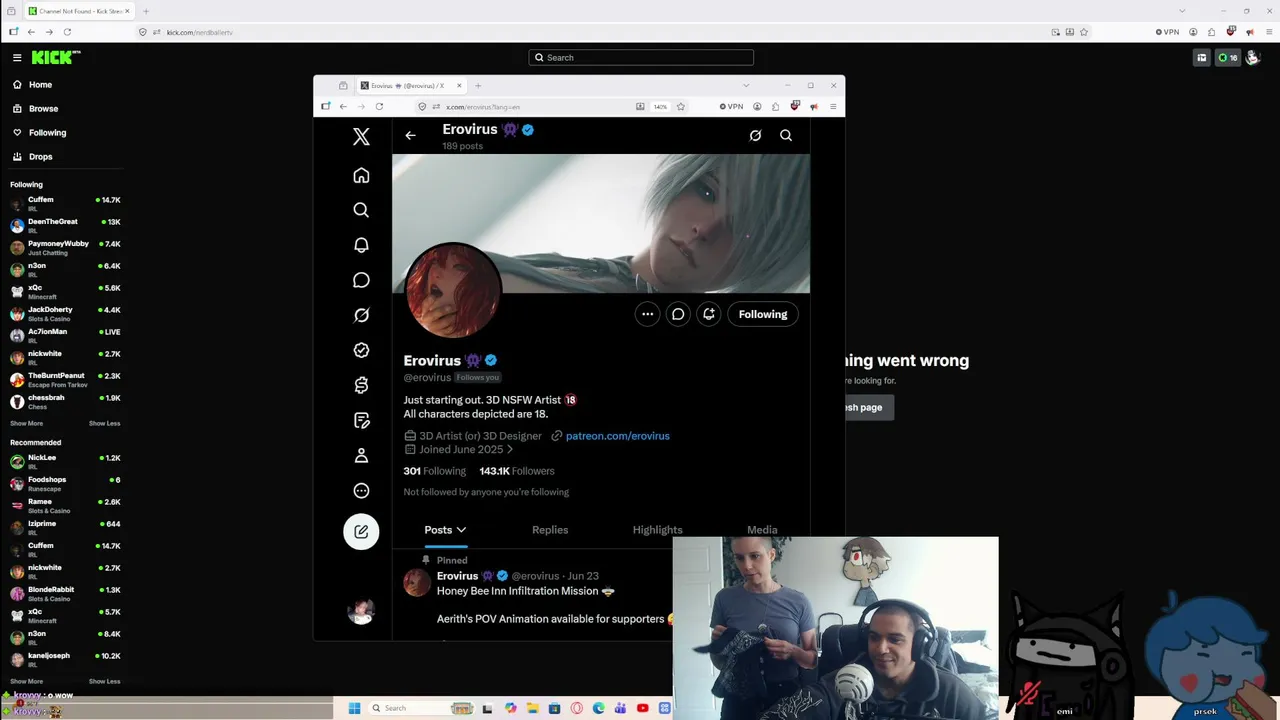The width and height of the screenshot is (1280, 720).
Task: Open Kick Home in sidebar
Action: (x=40, y=84)
